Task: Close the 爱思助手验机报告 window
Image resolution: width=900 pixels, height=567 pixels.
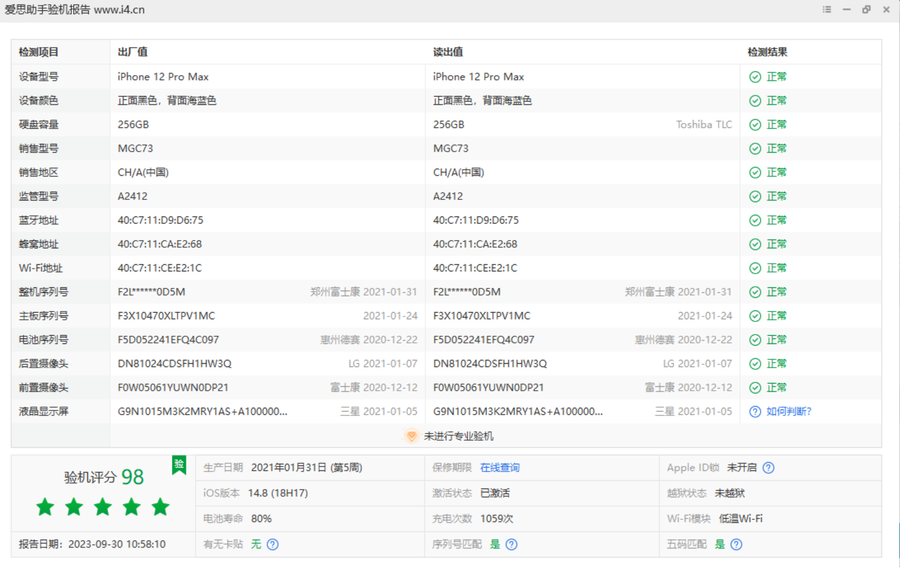Action: [886, 9]
